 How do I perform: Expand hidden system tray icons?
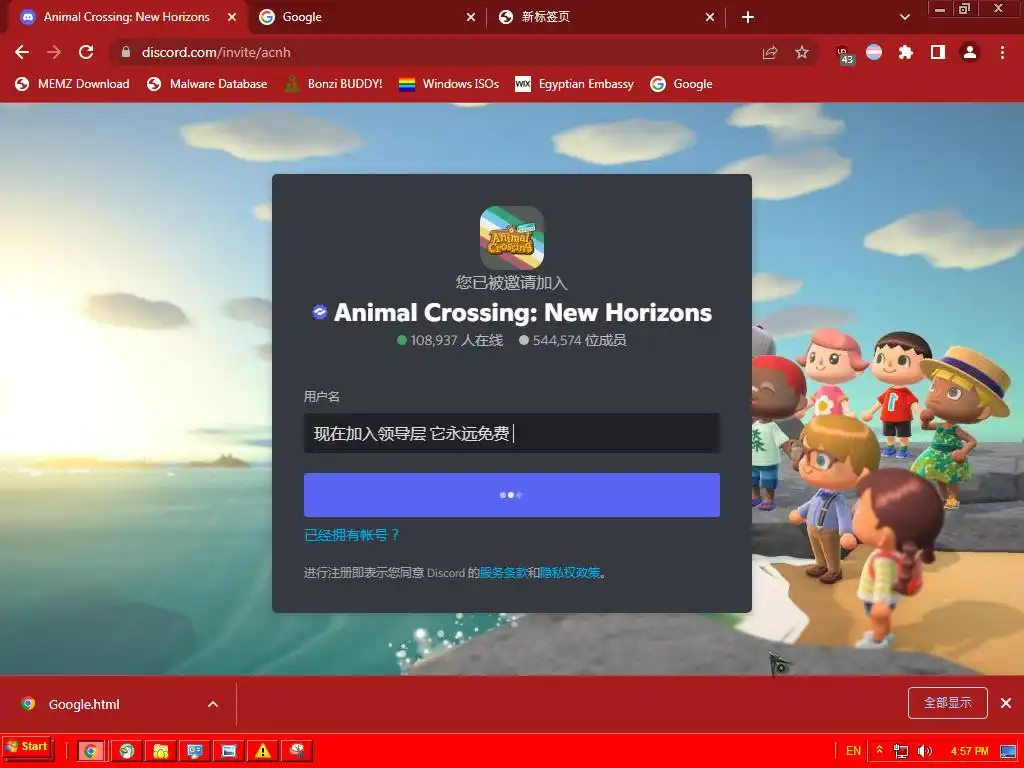[x=880, y=750]
